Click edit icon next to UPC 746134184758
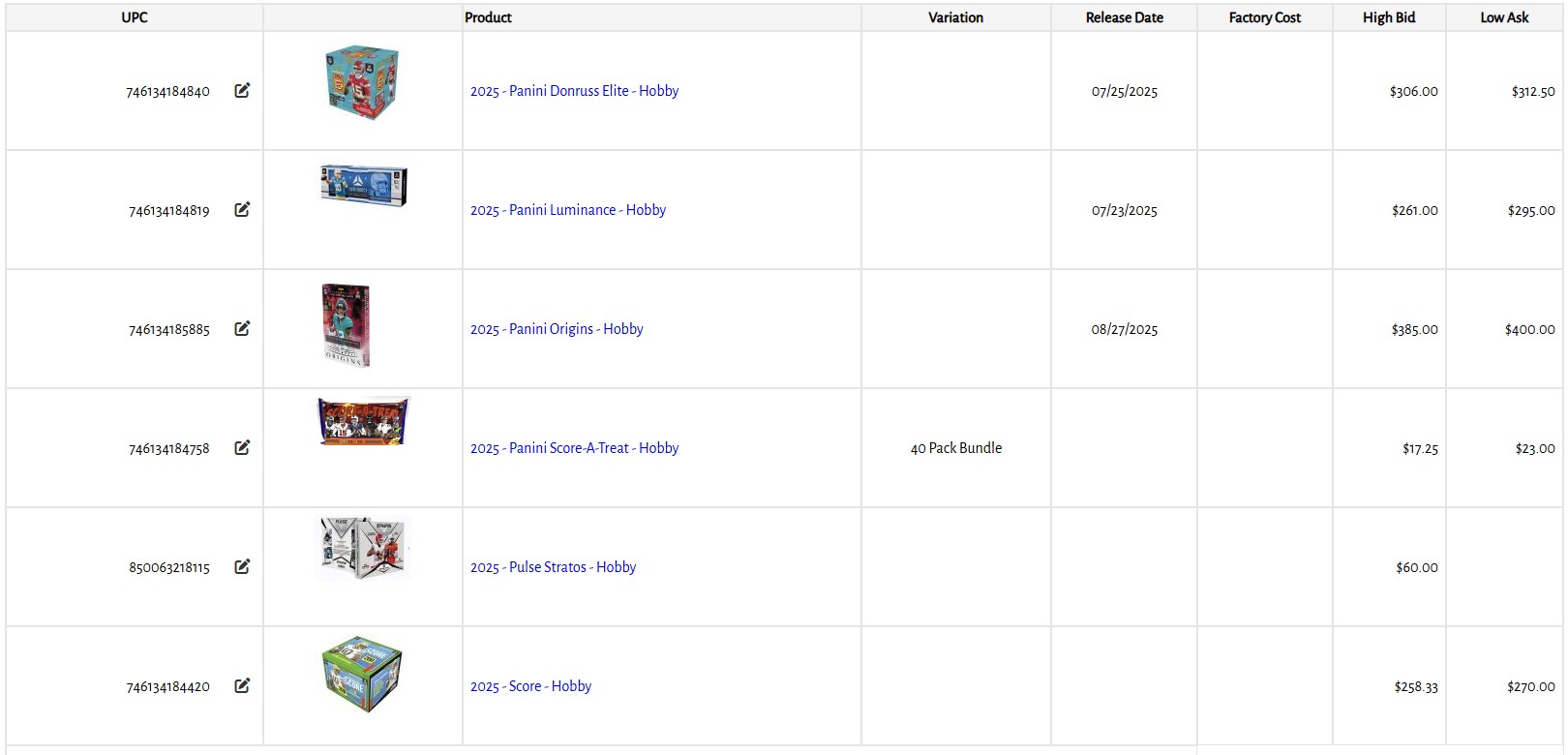1568x755 pixels. 242,447
